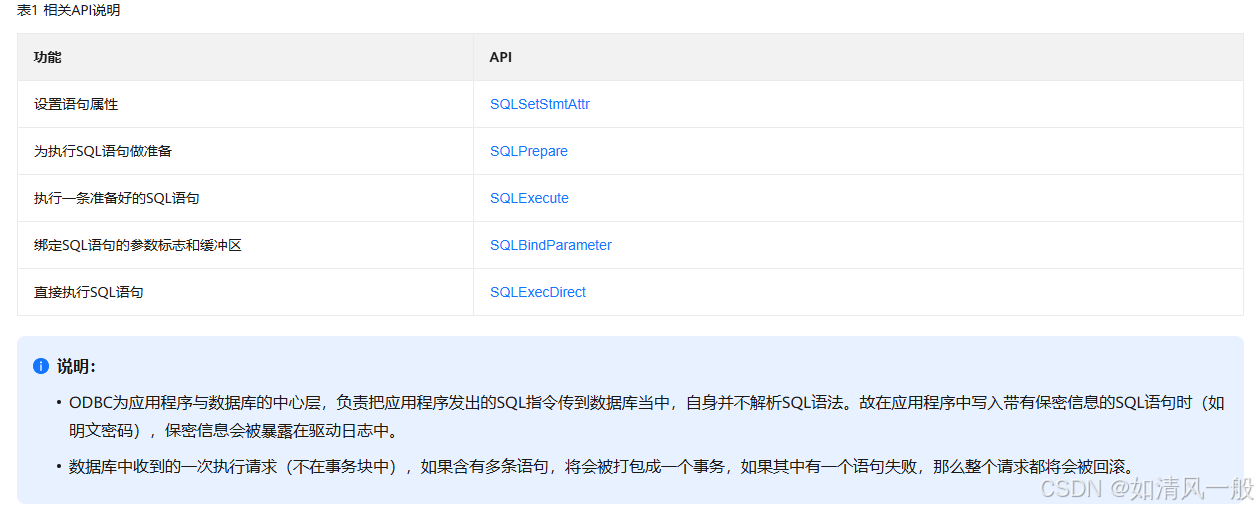Click the 直接执行SQL语句 table cell
1258x510 pixels.
coord(245,292)
